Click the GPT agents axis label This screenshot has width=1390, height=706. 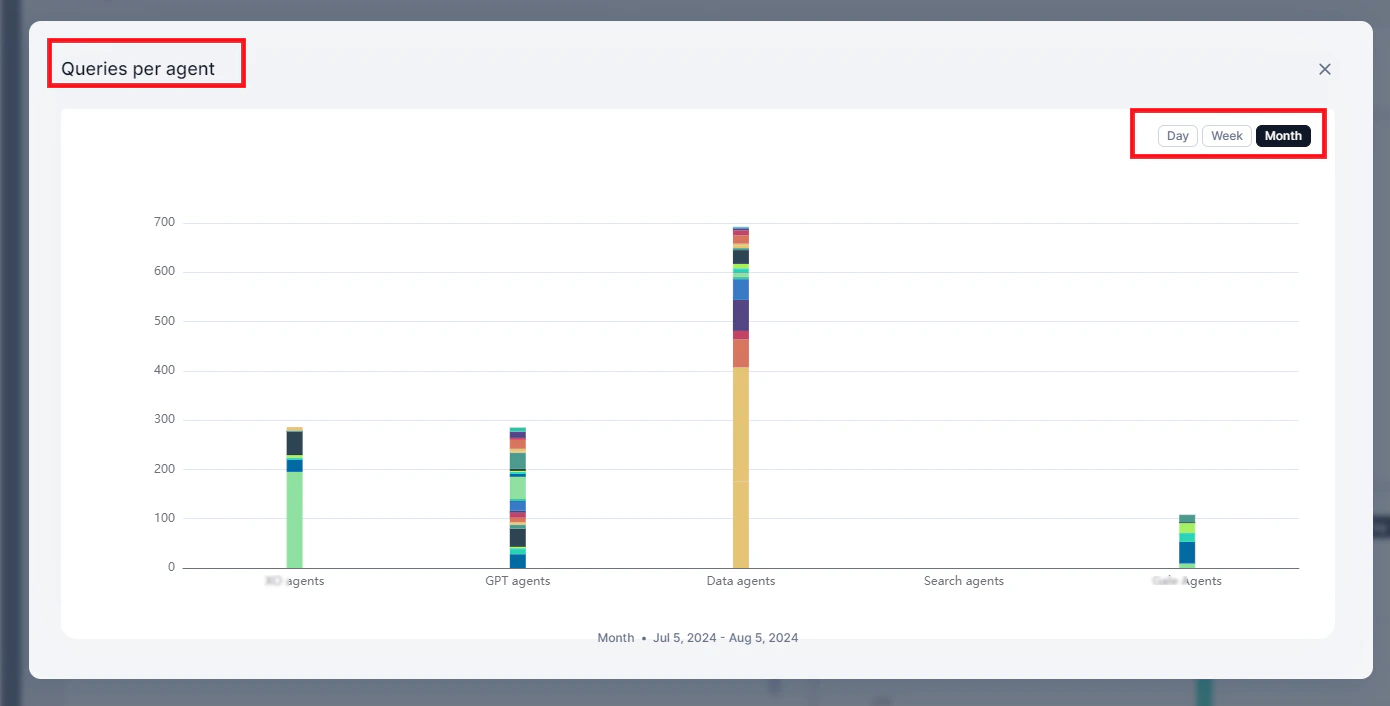click(x=517, y=580)
